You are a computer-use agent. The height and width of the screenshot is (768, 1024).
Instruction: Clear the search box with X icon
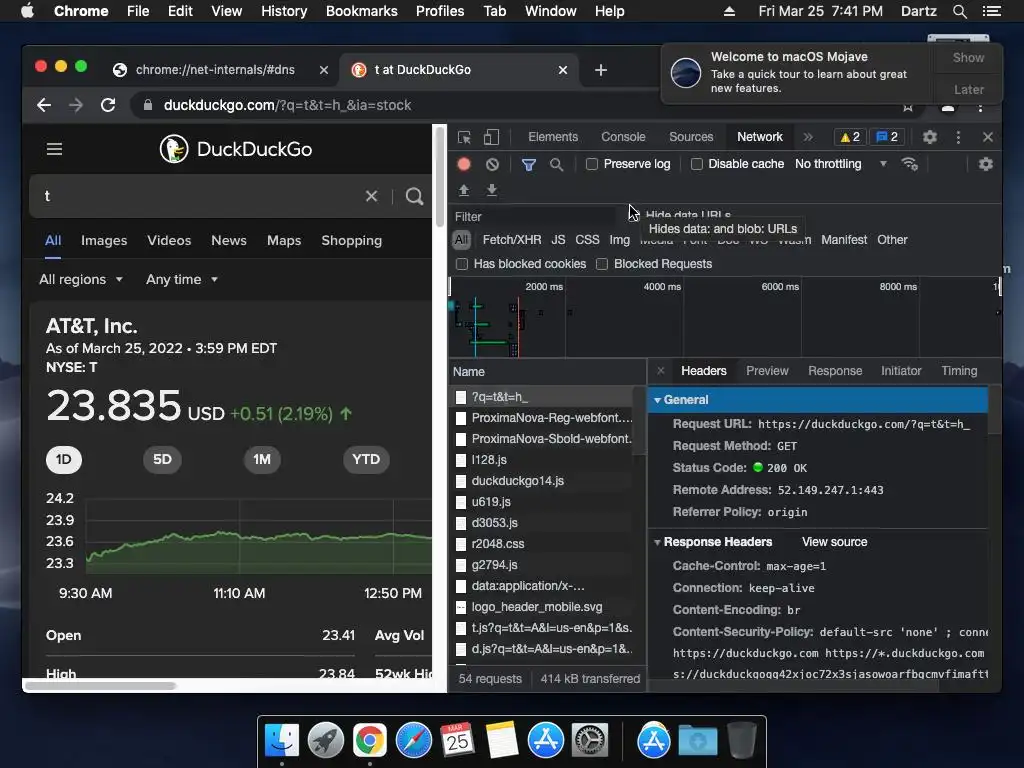click(372, 196)
